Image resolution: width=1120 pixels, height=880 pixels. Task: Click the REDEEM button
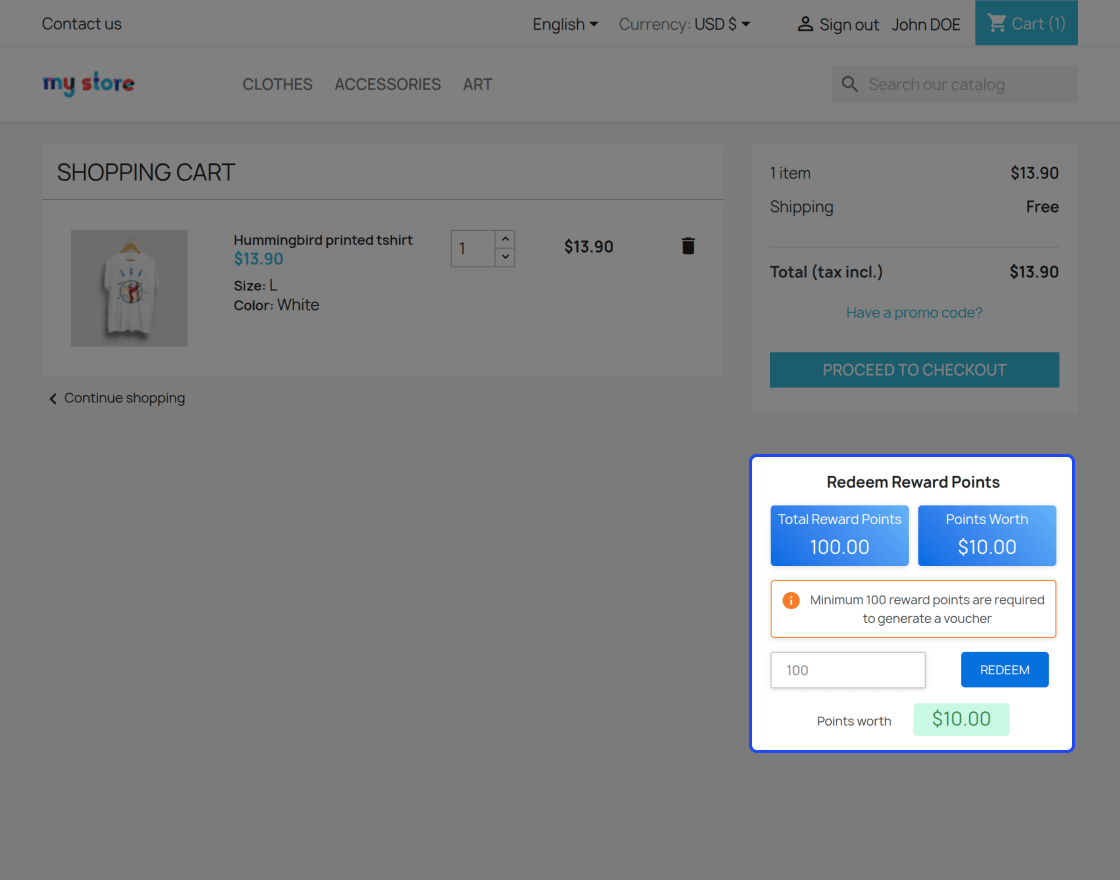(1004, 670)
